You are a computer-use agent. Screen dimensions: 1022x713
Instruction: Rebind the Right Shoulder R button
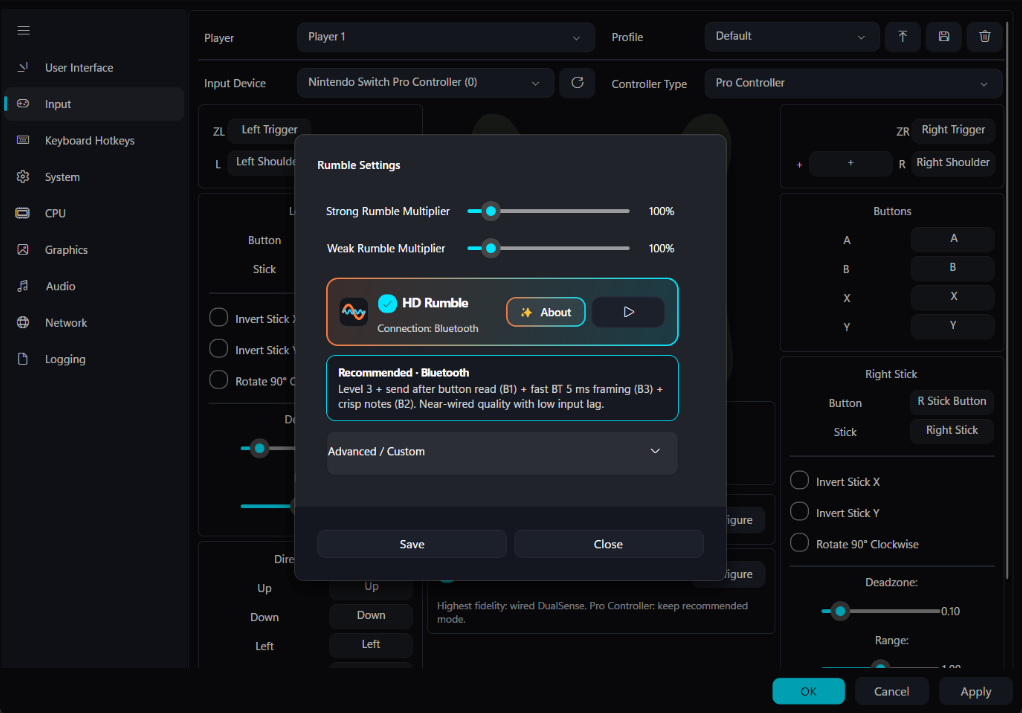coord(953,162)
